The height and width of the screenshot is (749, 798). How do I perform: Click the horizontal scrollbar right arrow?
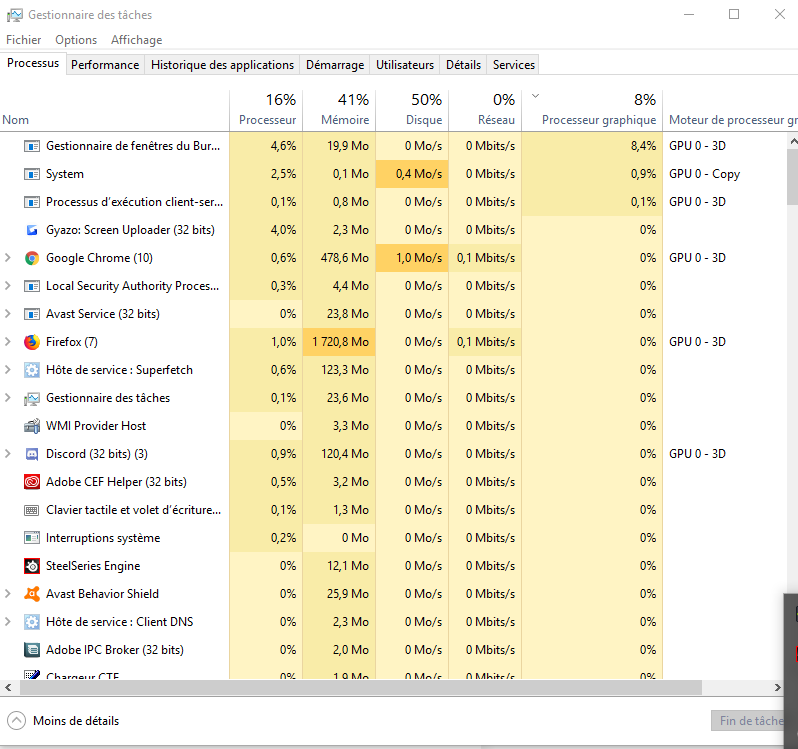click(x=778, y=687)
